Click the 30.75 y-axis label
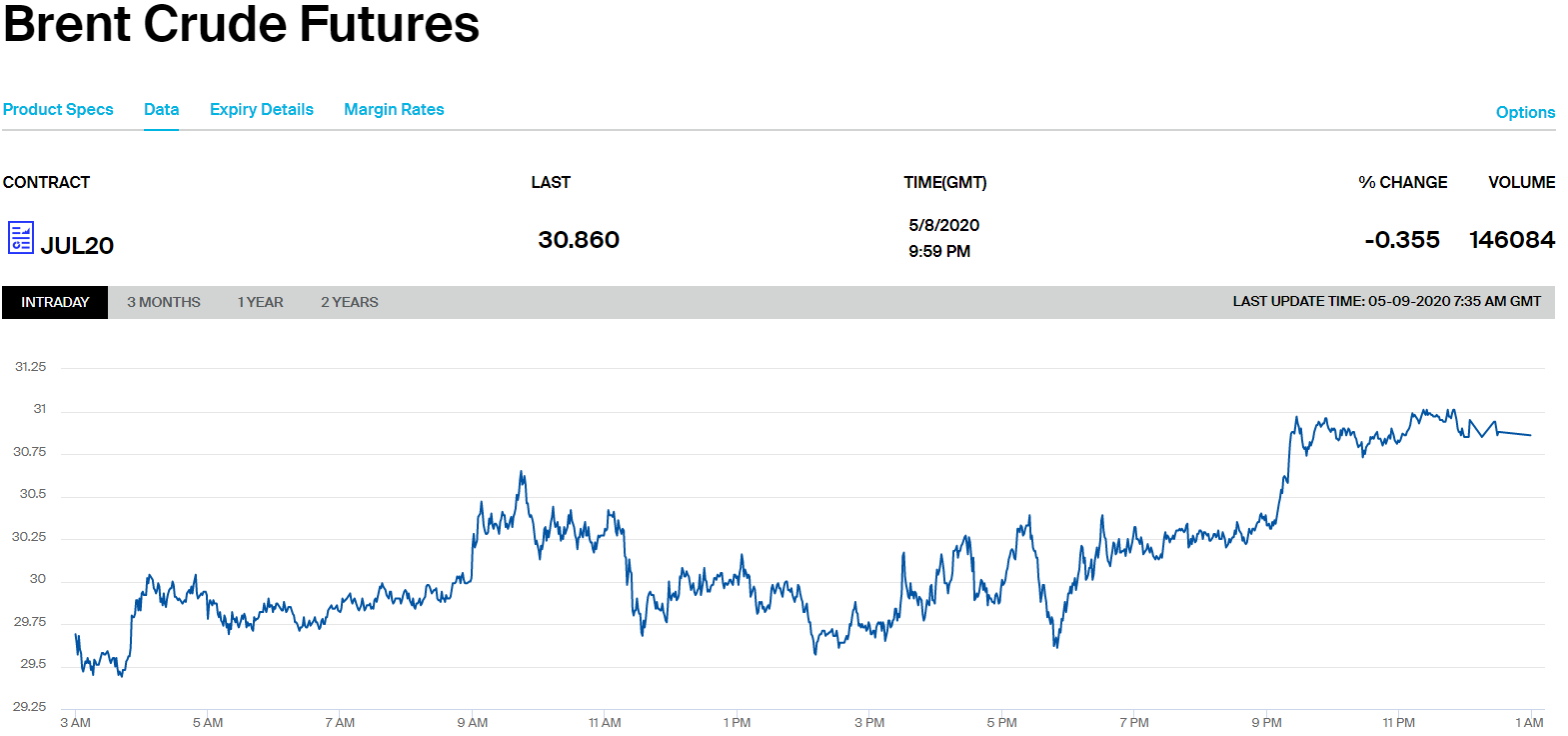 pyautogui.click(x=29, y=452)
